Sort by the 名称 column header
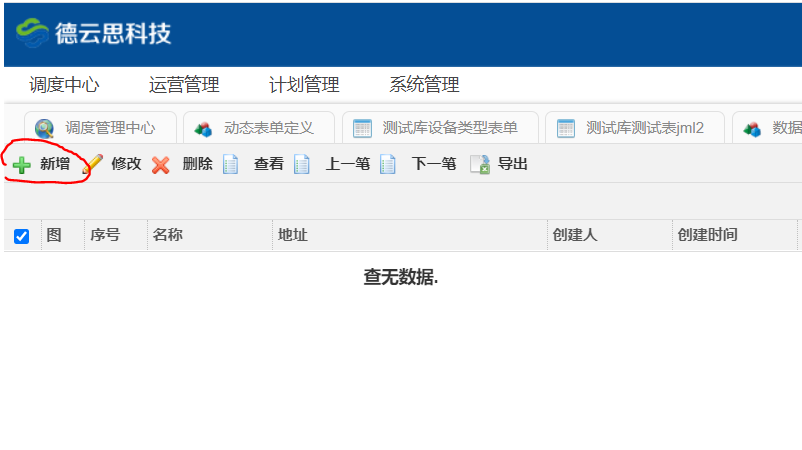 (x=168, y=235)
